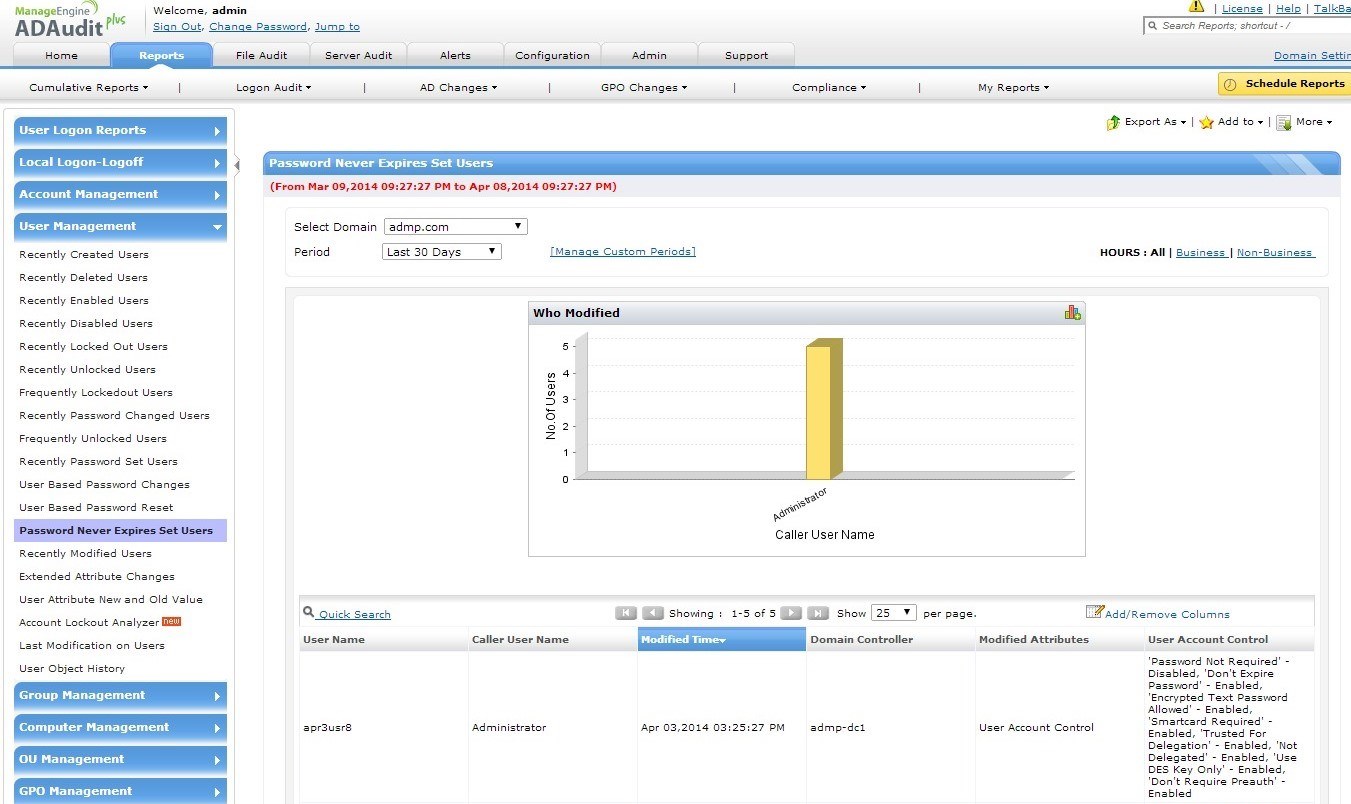This screenshot has height=804, width=1351.
Task: Collapse the left sidebar with the arrow handle
Action: coord(237,165)
